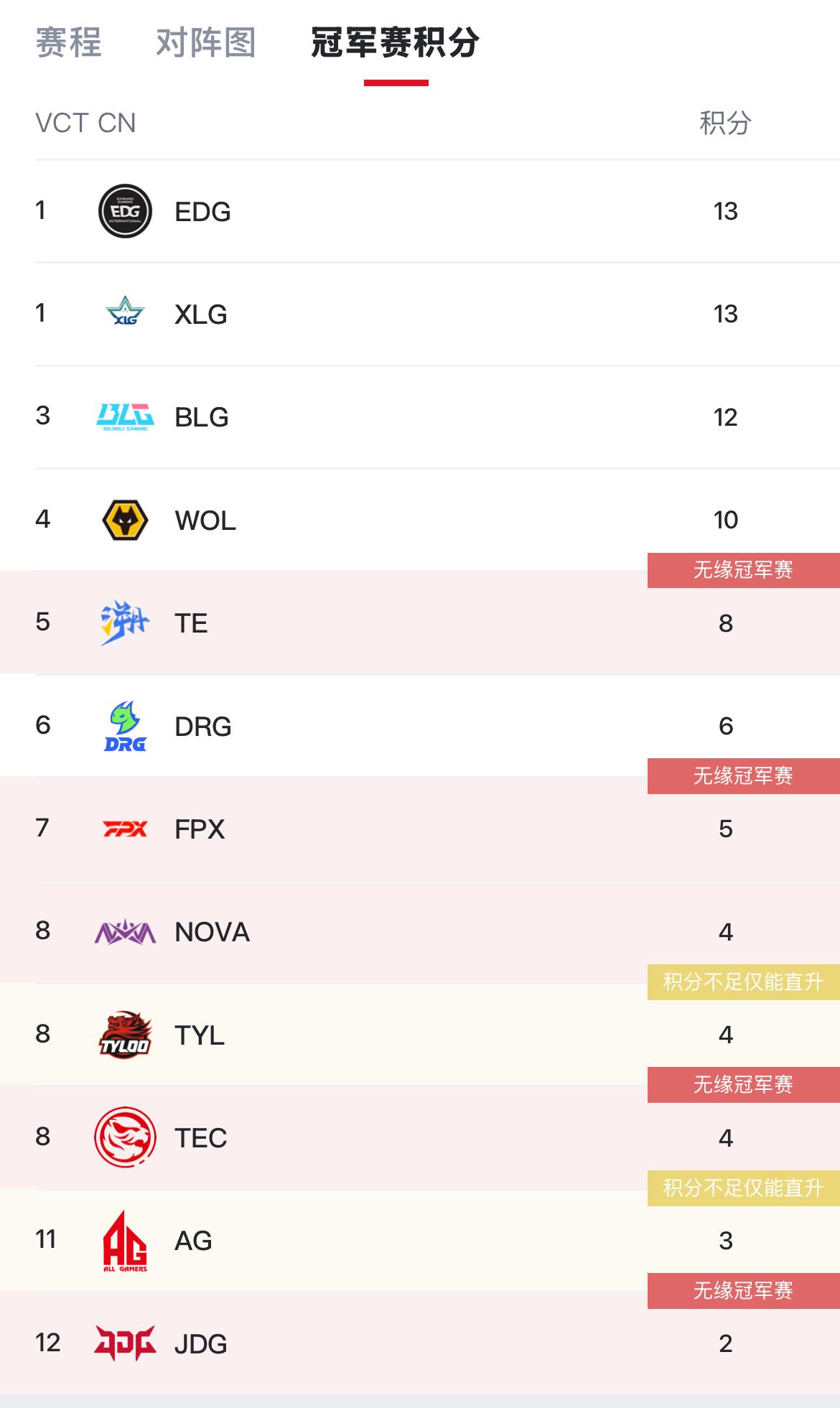Click the EDG team logo

click(x=125, y=211)
